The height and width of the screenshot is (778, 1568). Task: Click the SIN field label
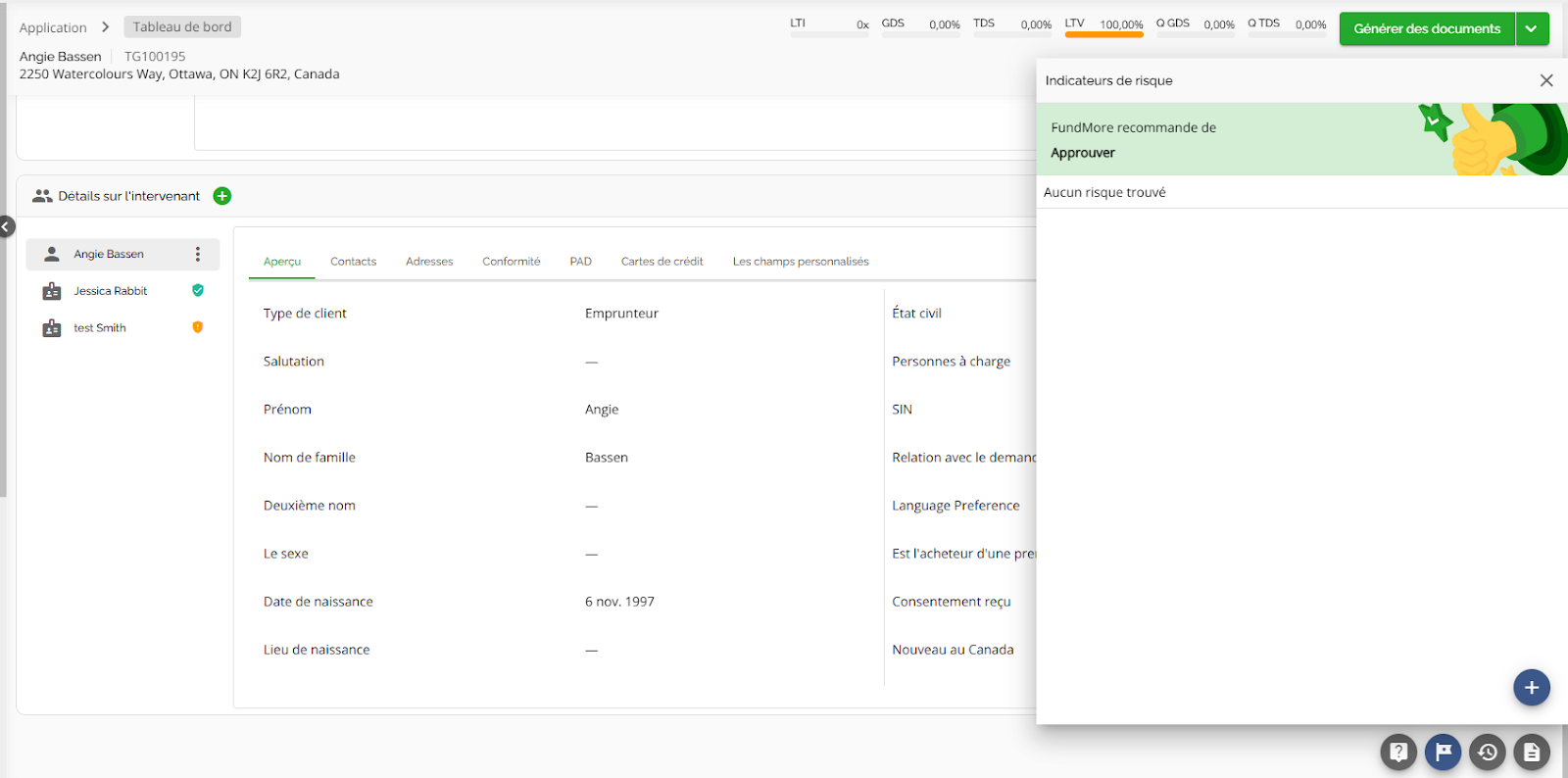902,410
